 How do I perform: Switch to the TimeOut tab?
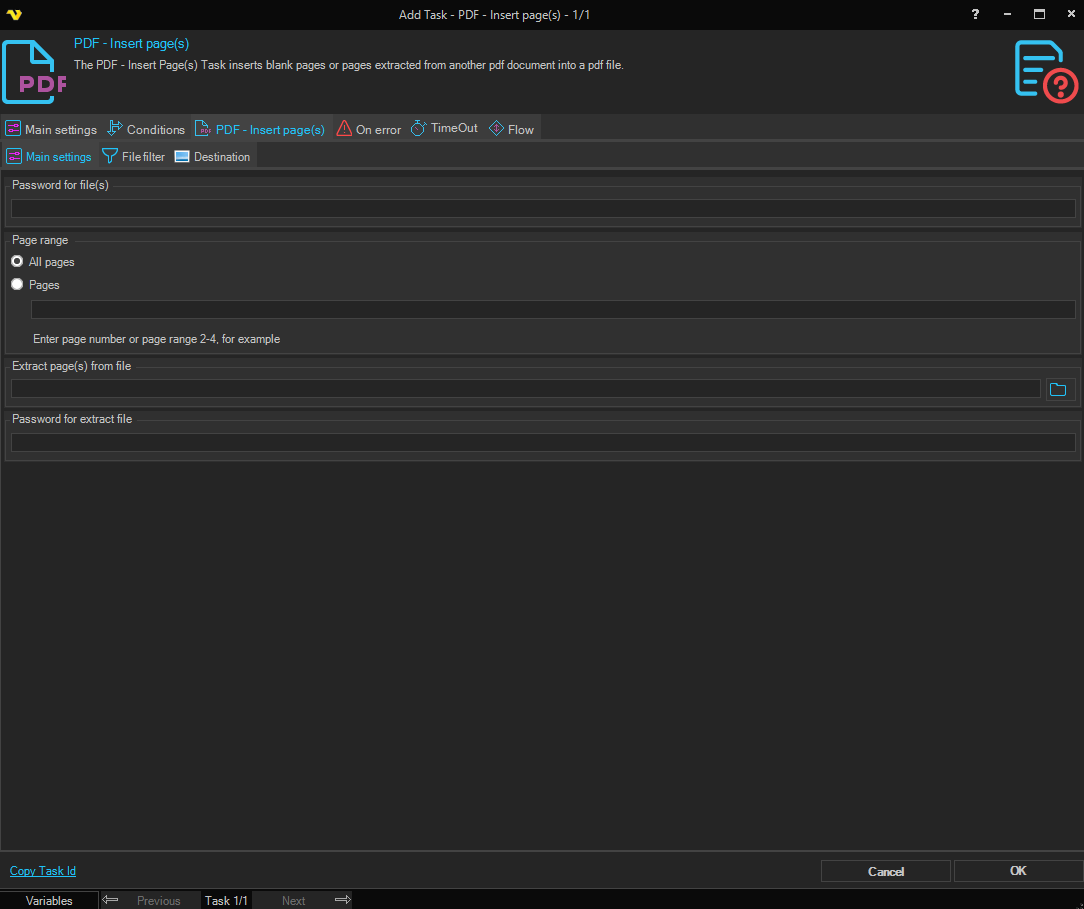(444, 129)
